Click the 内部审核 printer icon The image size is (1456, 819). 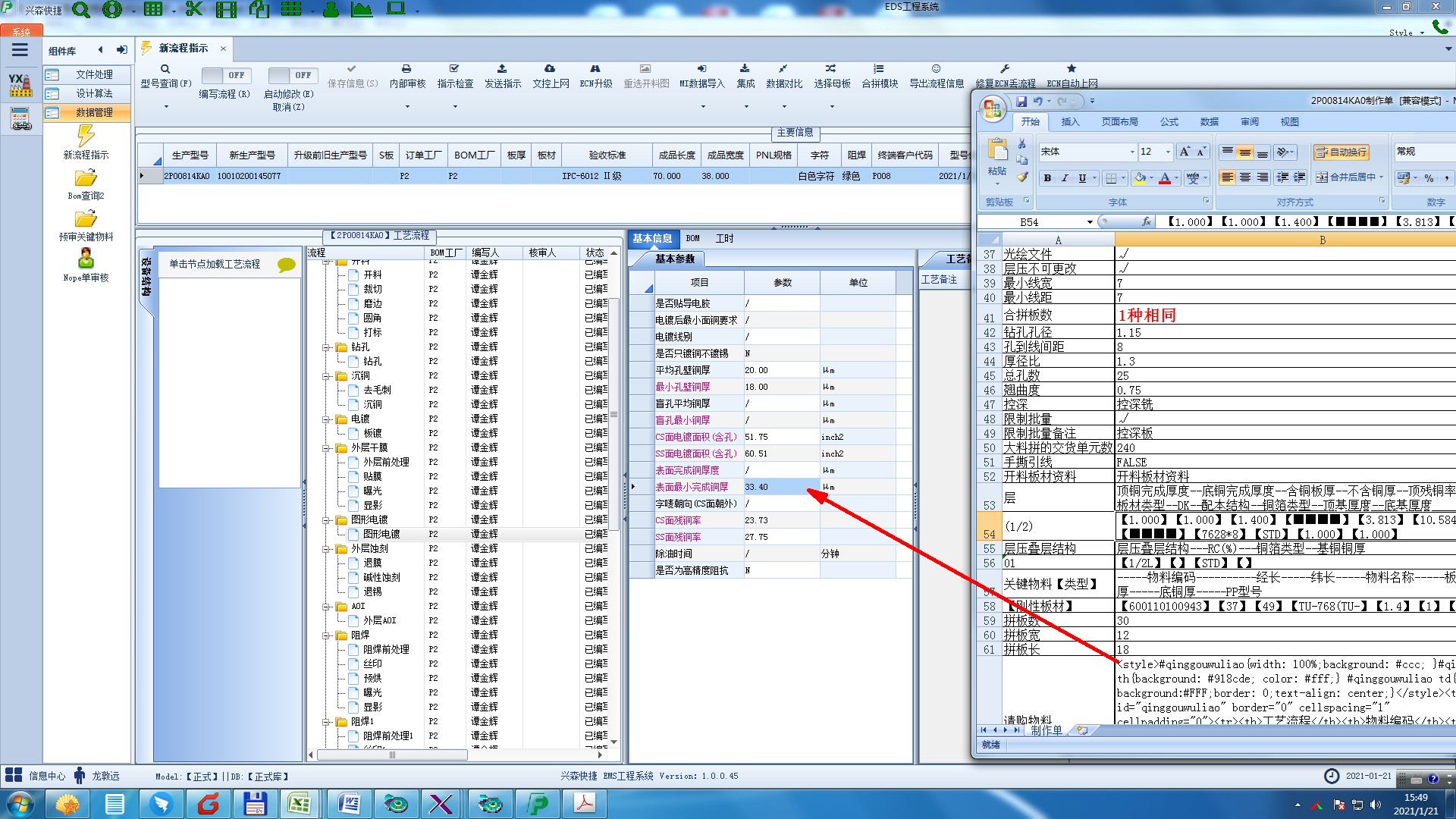click(406, 69)
